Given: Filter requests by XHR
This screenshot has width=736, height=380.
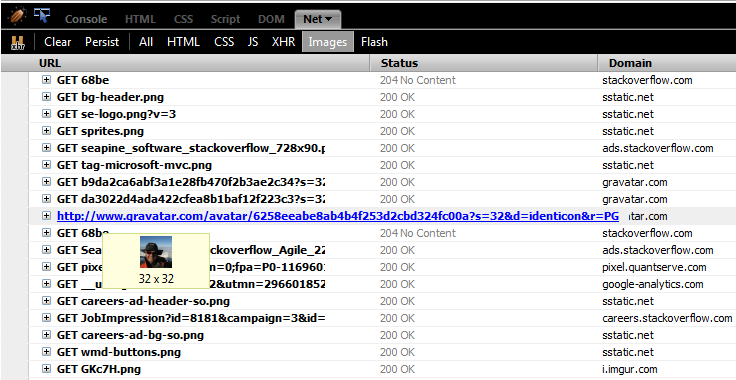Looking at the screenshot, I should (284, 42).
